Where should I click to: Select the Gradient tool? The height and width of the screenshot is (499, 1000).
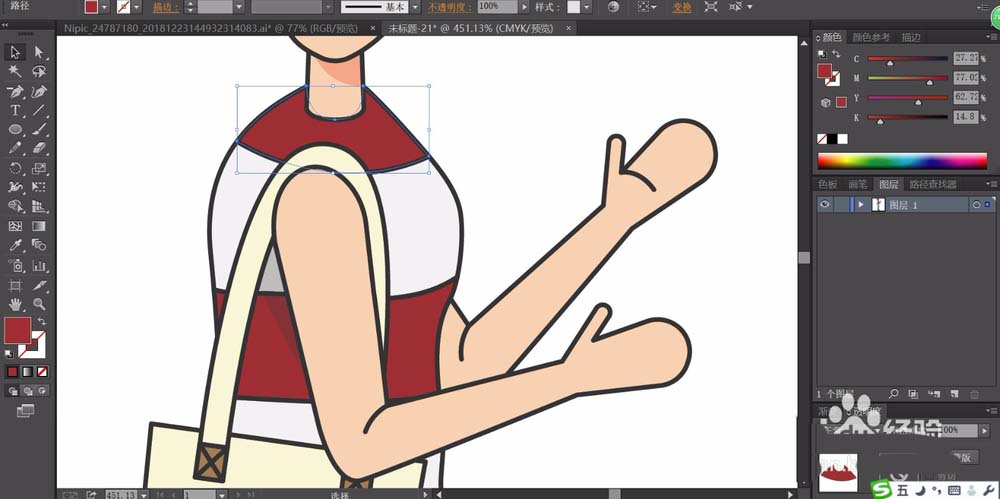39,226
